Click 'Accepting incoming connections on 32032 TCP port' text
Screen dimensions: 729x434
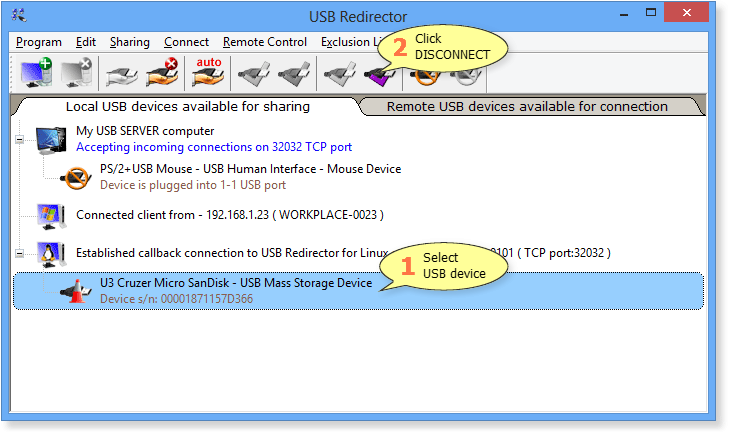coord(214,147)
